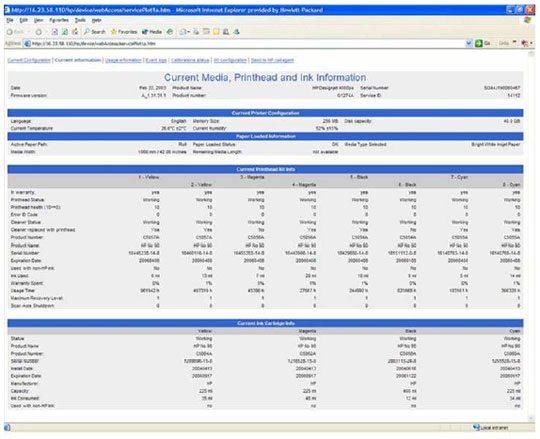The height and width of the screenshot is (439, 540).
Task: Click the 'Current Ink Cartridge Info' header
Action: pos(265,323)
